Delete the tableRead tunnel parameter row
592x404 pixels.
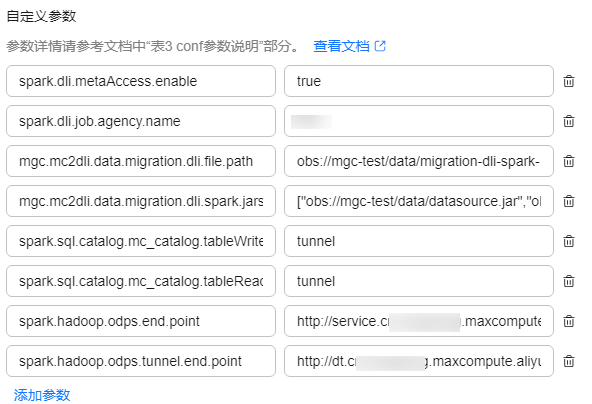pyautogui.click(x=569, y=281)
